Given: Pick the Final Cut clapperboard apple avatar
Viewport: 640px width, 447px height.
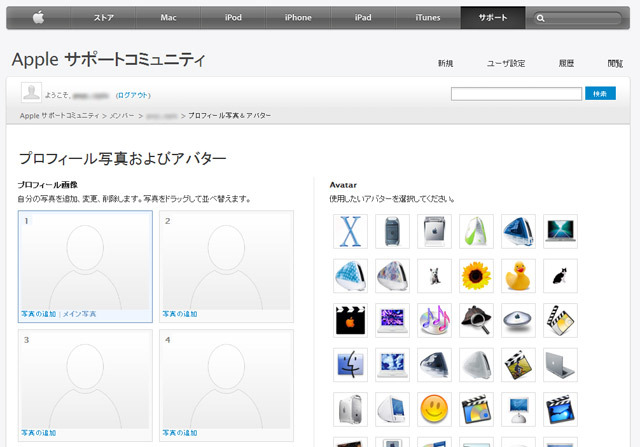Looking at the screenshot, I should click(350, 320).
